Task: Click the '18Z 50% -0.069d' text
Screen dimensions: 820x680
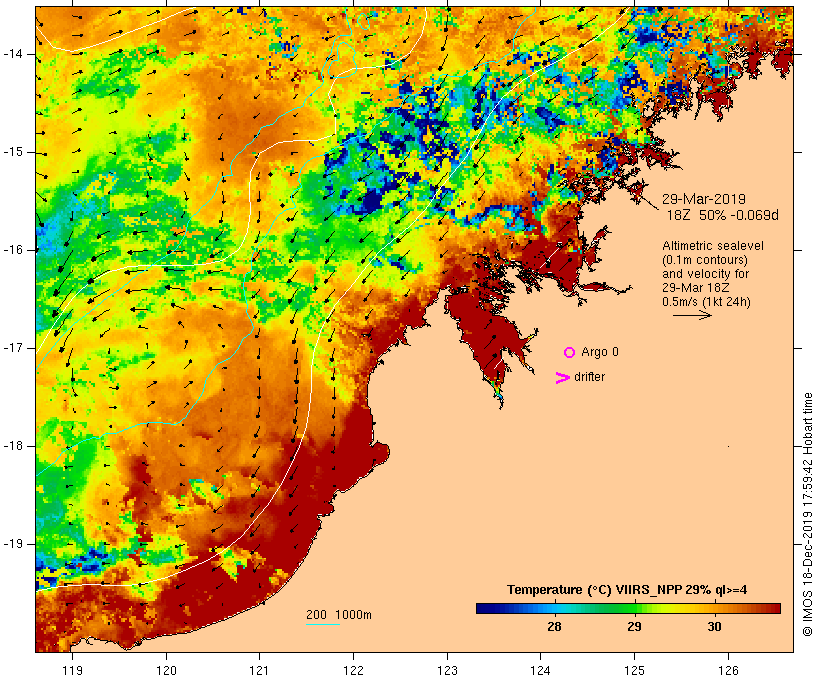Action: [723, 215]
